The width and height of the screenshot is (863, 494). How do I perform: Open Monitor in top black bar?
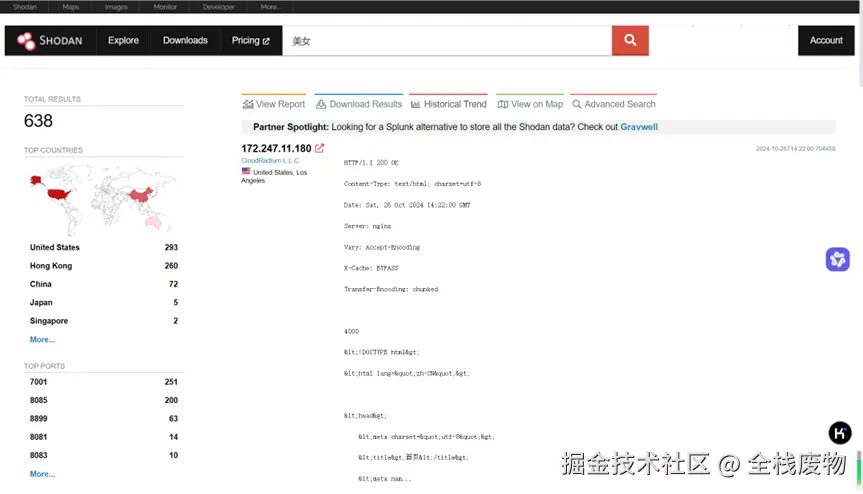point(165,7)
